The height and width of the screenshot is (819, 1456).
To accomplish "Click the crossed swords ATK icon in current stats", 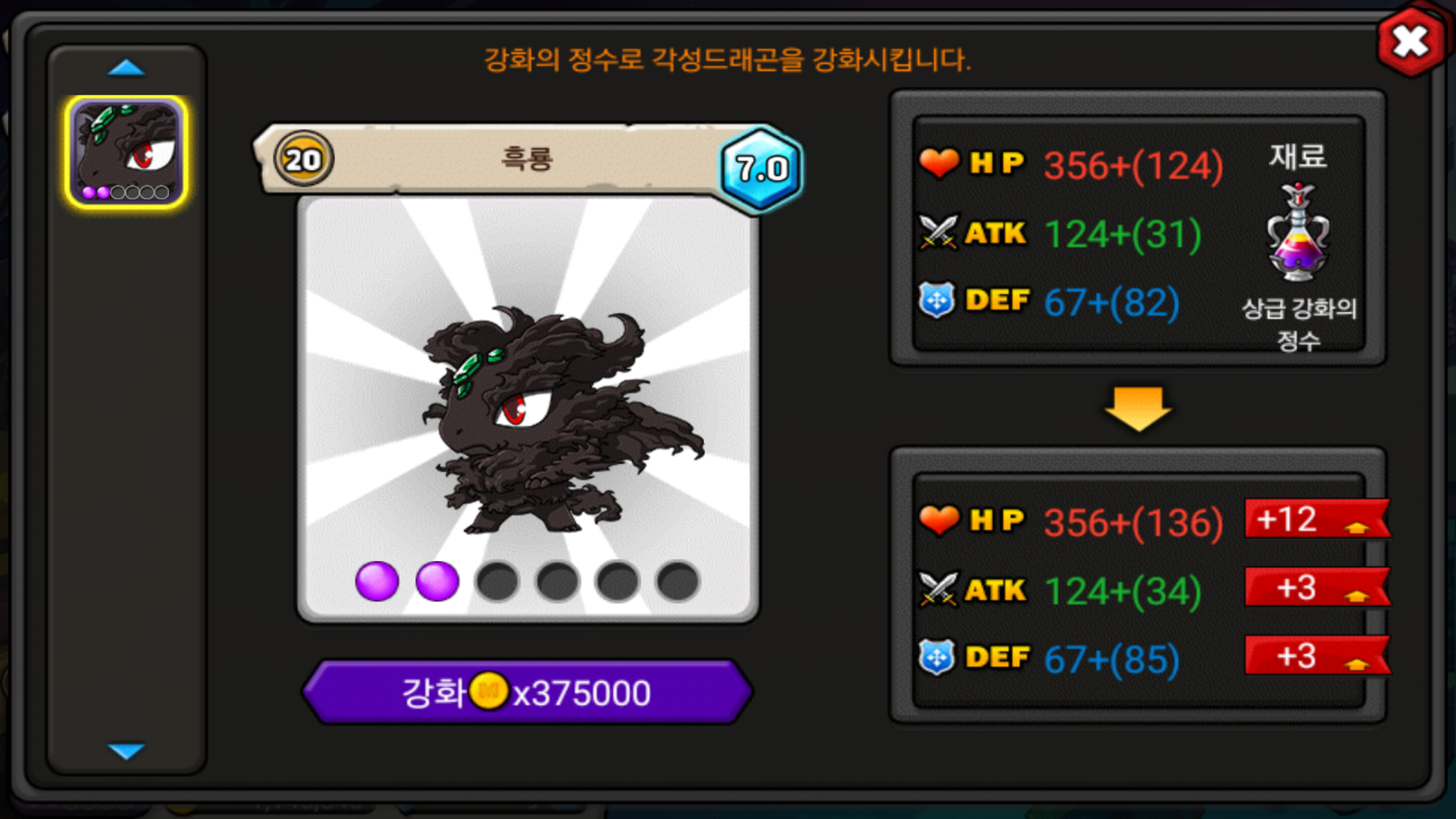I will [x=938, y=232].
